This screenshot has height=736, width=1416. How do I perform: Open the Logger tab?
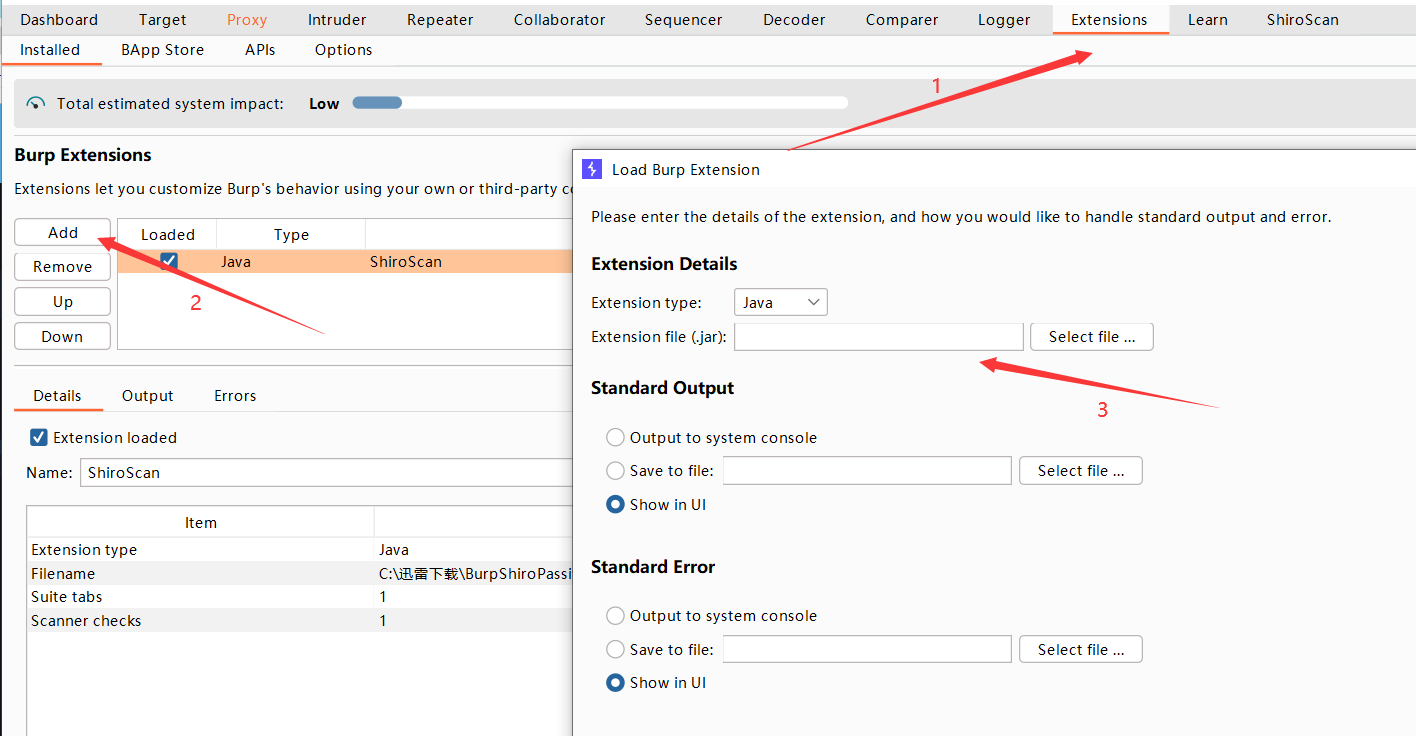[x=1004, y=19]
